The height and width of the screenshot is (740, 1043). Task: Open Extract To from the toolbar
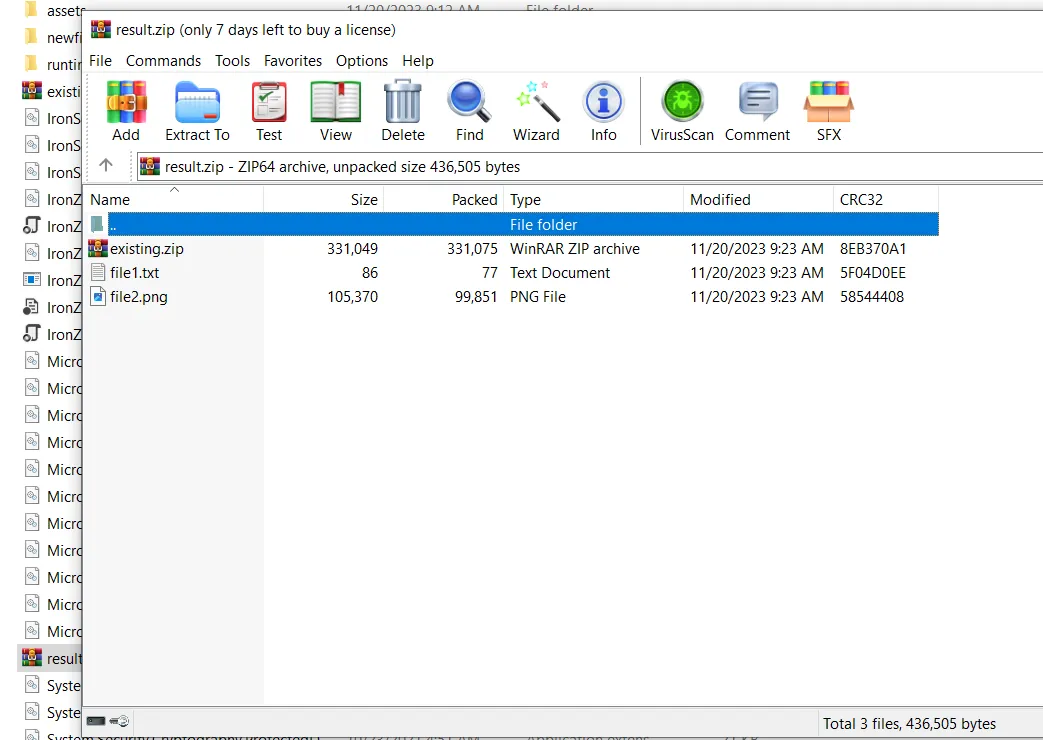click(x=197, y=111)
